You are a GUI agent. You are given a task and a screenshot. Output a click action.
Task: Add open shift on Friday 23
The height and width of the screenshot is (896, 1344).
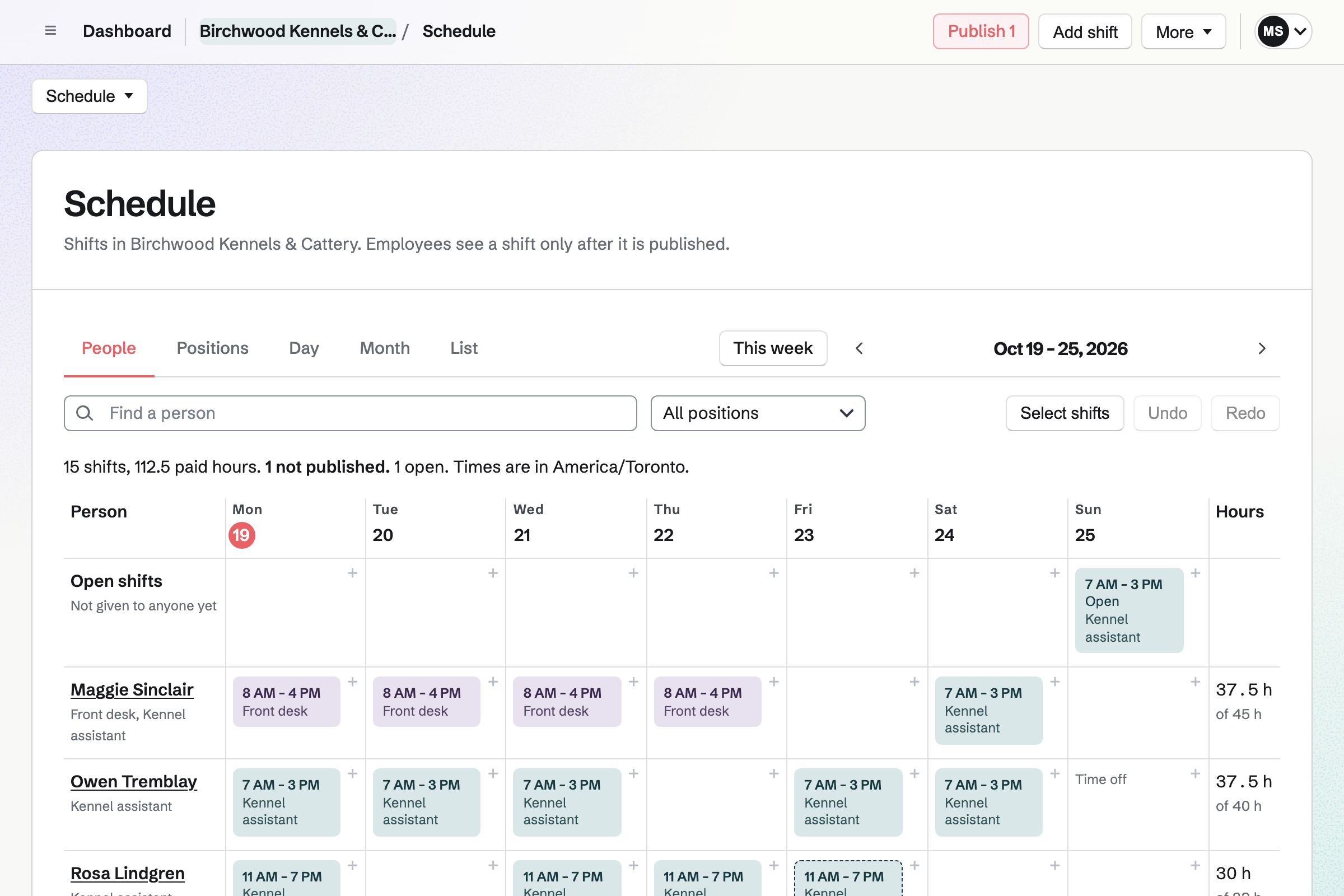[914, 573]
